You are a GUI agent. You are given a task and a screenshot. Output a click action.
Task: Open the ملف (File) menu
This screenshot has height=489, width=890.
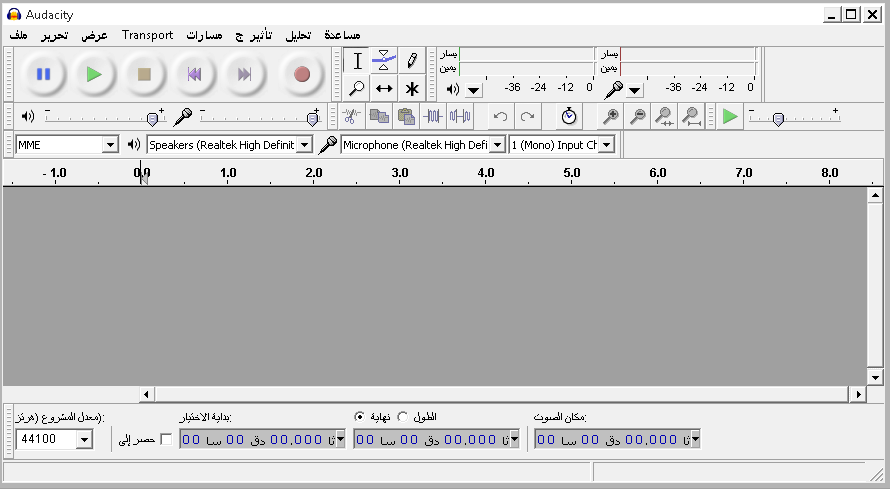[19, 35]
